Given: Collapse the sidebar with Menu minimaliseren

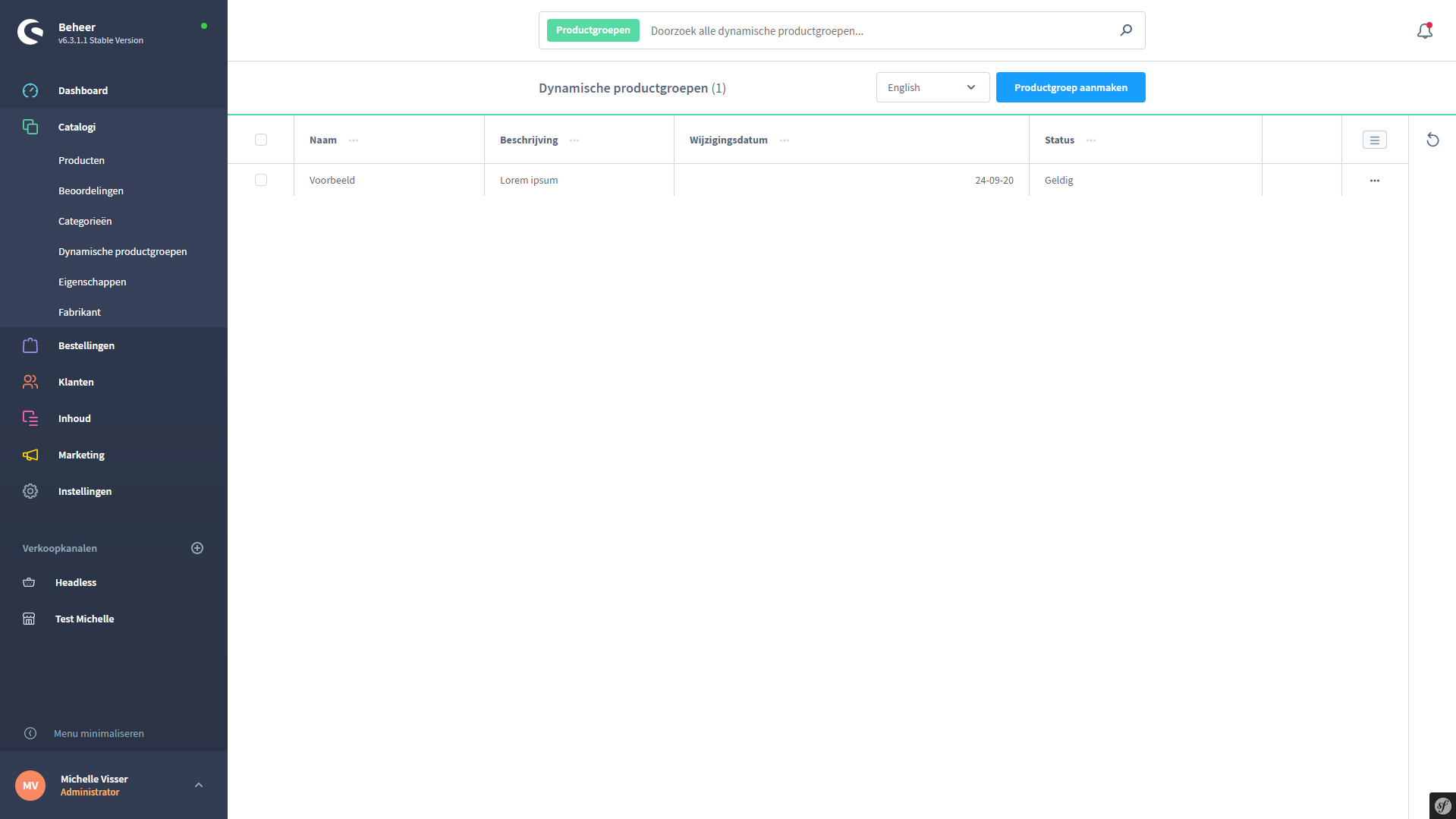Looking at the screenshot, I should click(98, 733).
